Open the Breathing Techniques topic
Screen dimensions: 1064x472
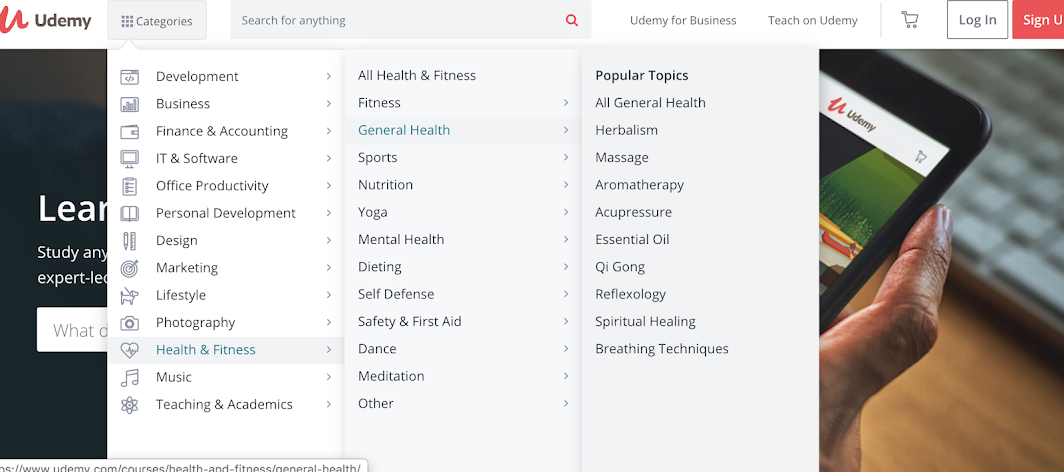pyautogui.click(x=662, y=349)
